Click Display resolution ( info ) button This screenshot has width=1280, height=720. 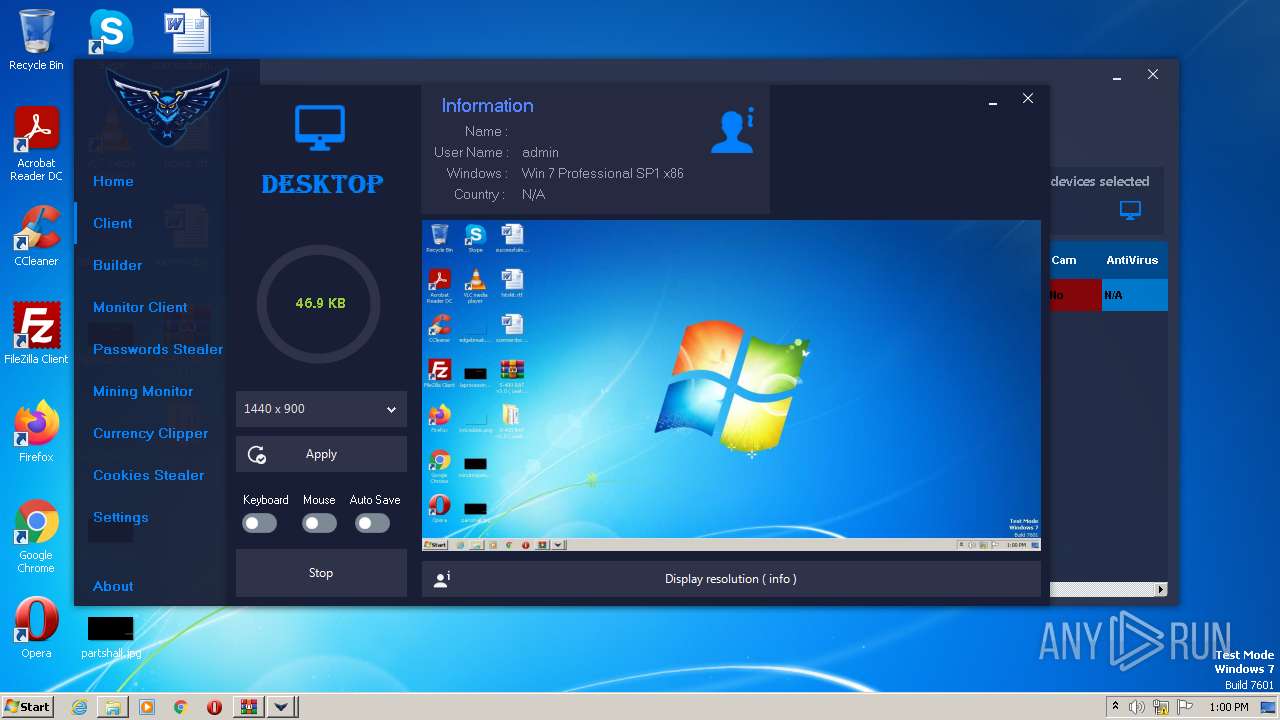[731, 579]
